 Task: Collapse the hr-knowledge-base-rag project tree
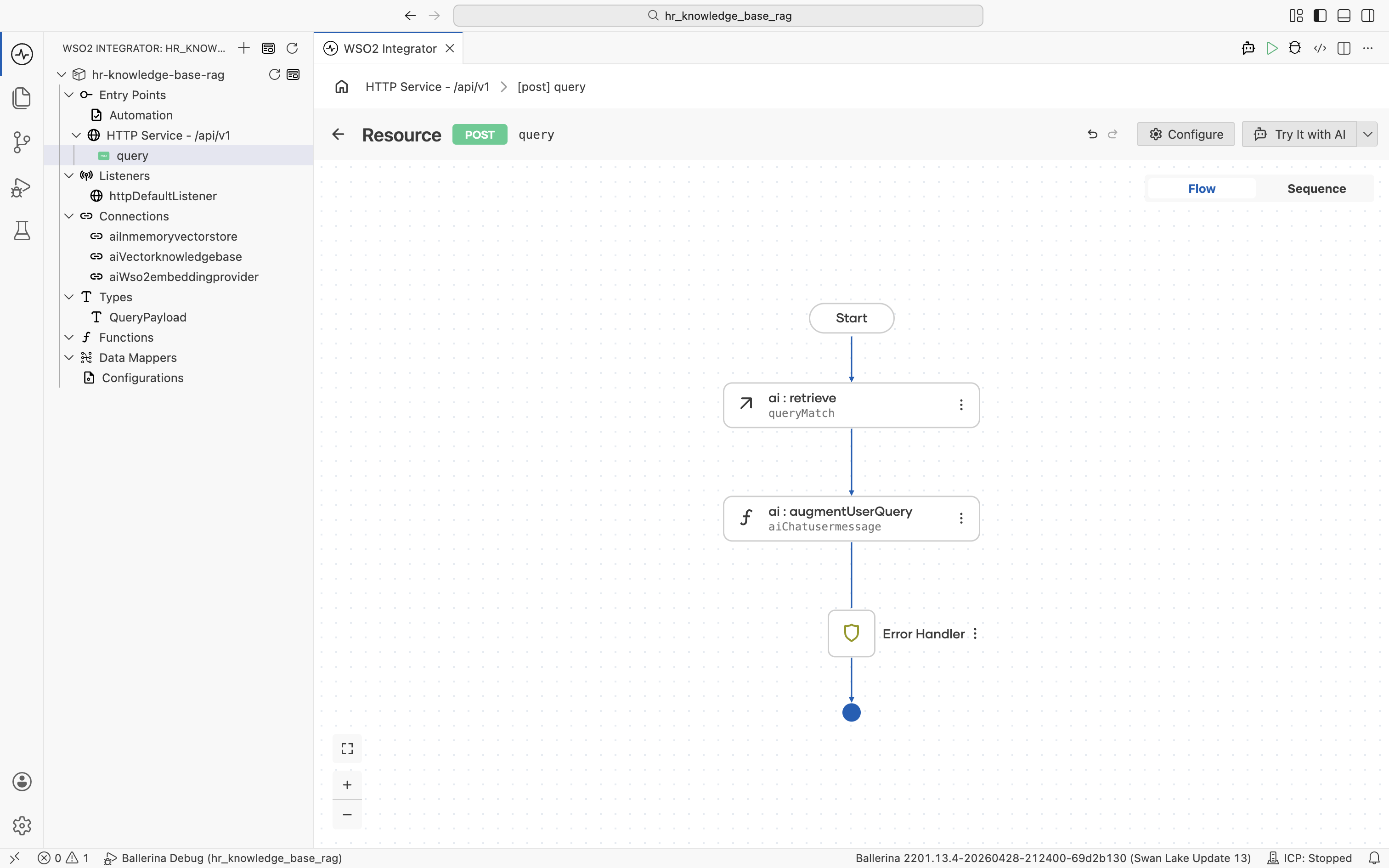tap(62, 74)
